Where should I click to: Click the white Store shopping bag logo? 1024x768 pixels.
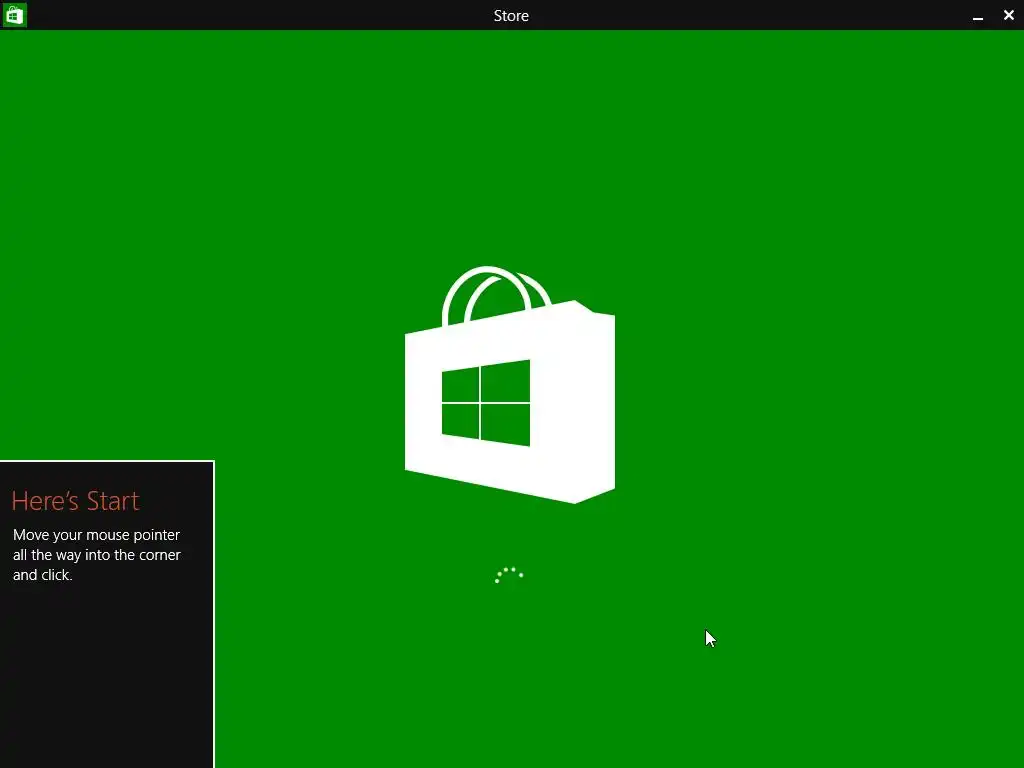tap(509, 385)
